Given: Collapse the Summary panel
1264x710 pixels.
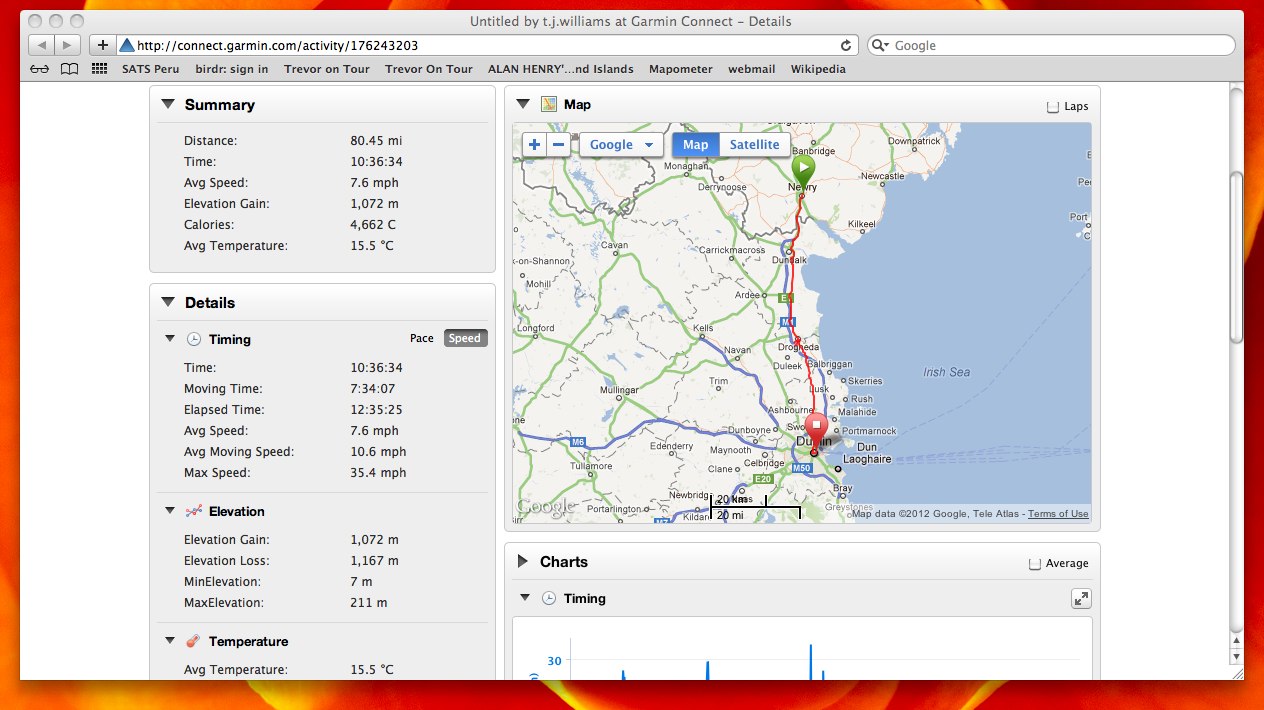Looking at the screenshot, I should [168, 104].
